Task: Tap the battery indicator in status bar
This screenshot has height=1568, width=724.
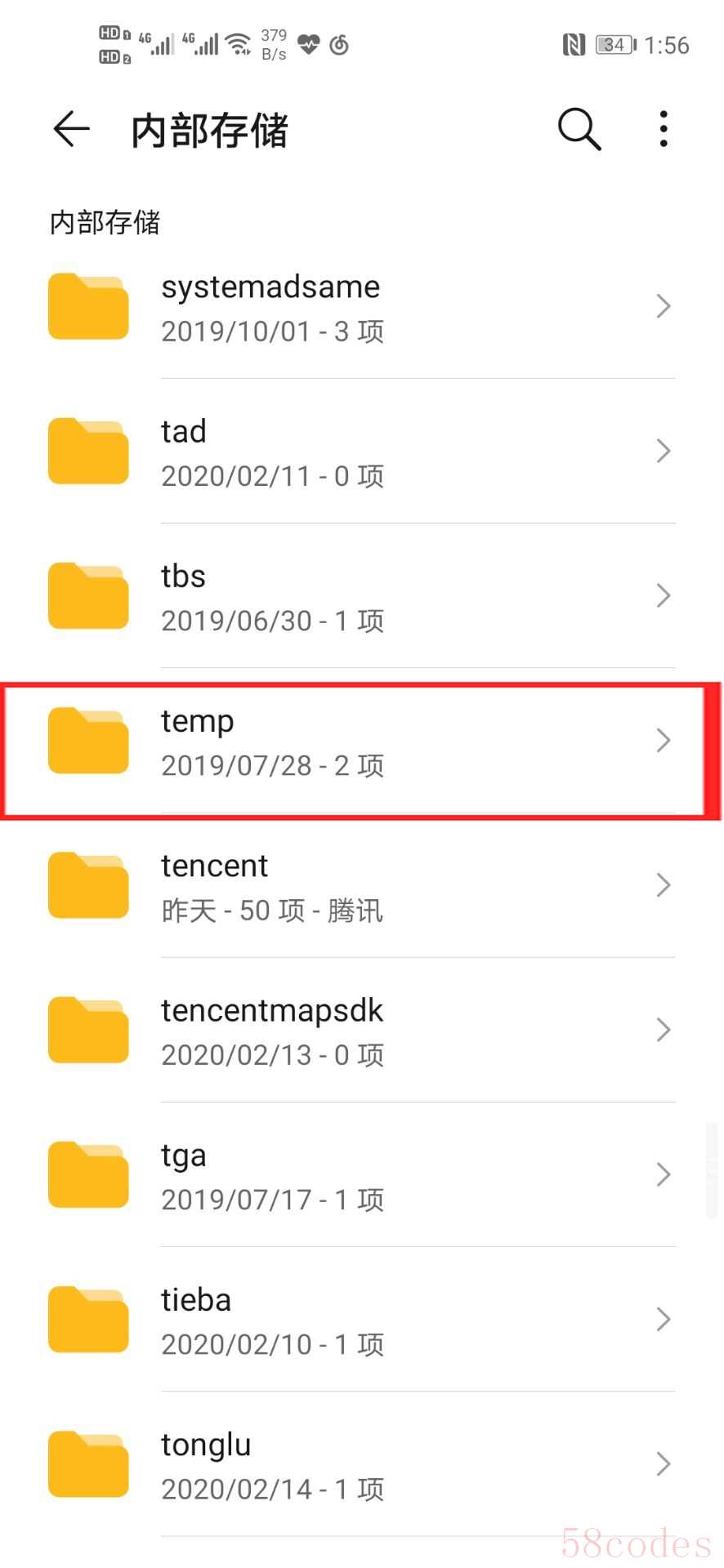Action: 615,45
